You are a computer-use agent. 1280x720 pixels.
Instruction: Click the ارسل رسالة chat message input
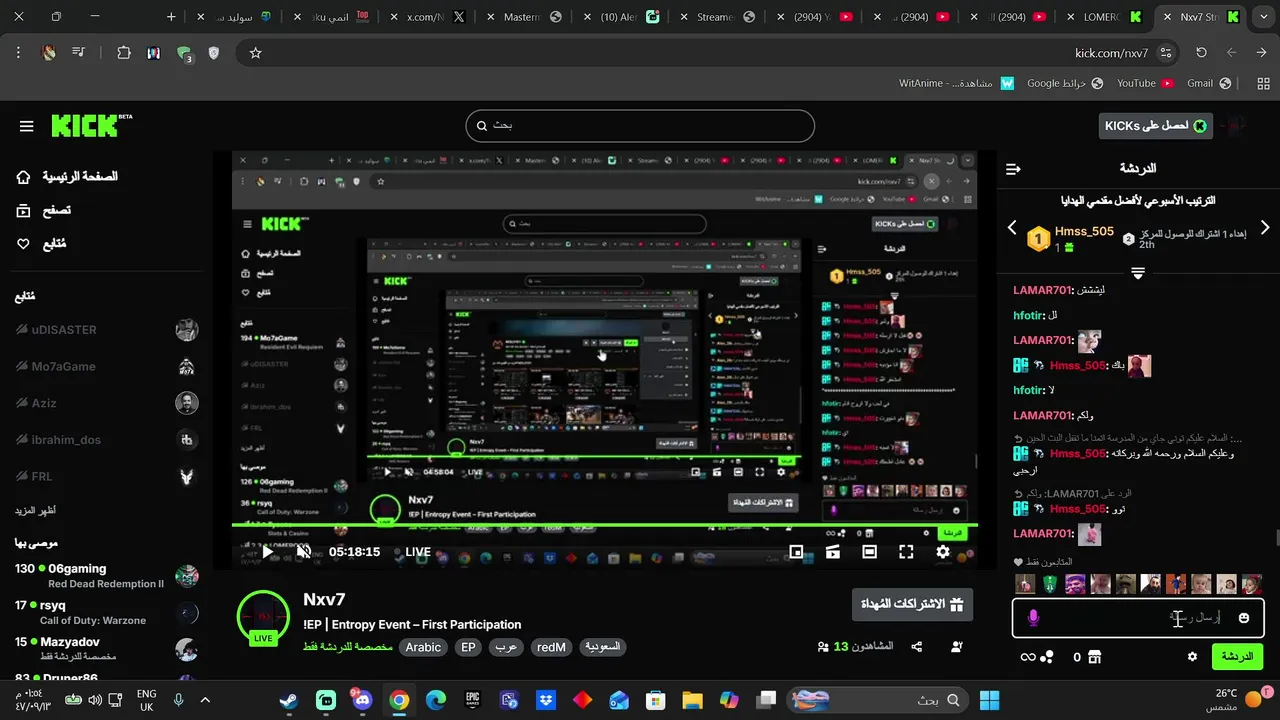pos(1138,618)
